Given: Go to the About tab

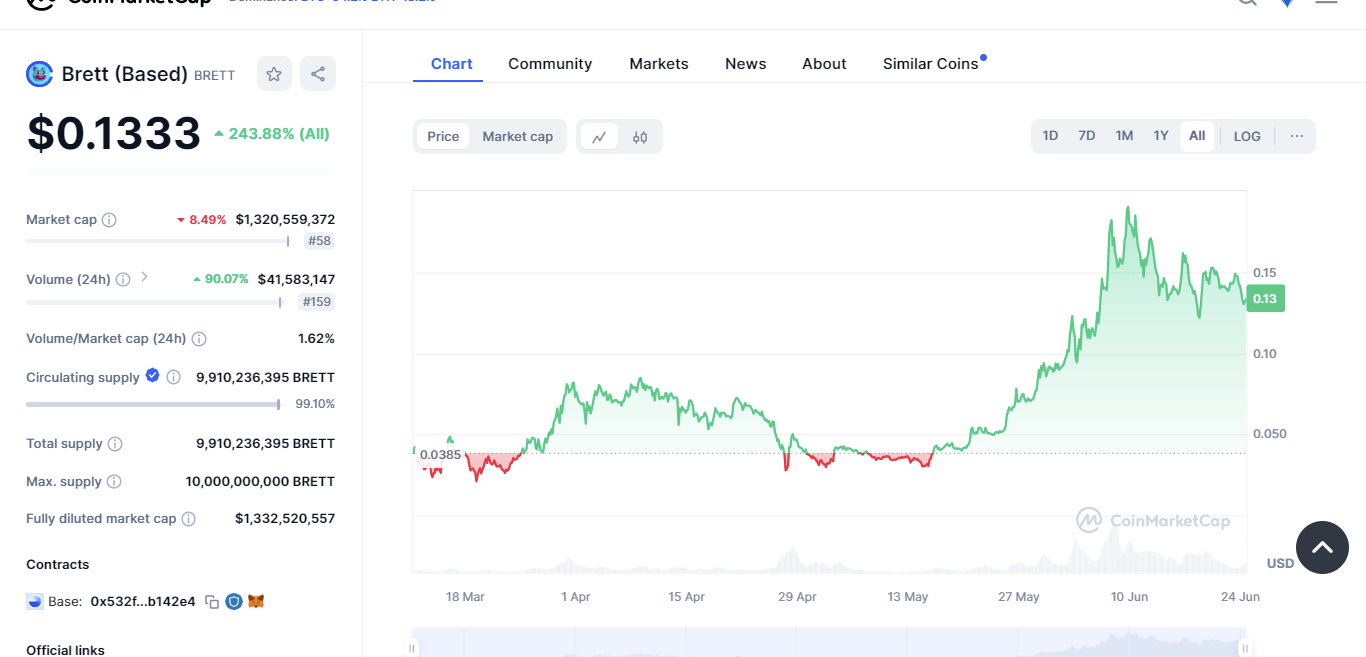Looking at the screenshot, I should [824, 64].
